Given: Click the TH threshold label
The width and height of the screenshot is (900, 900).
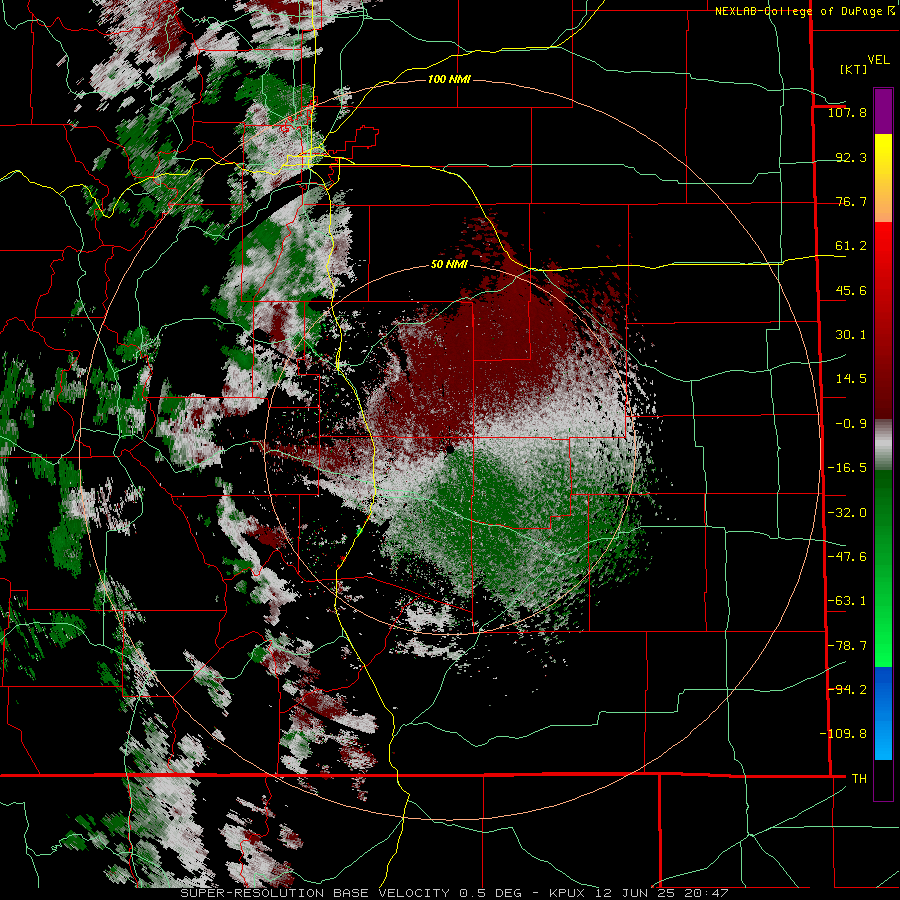Looking at the screenshot, I should point(859,779).
